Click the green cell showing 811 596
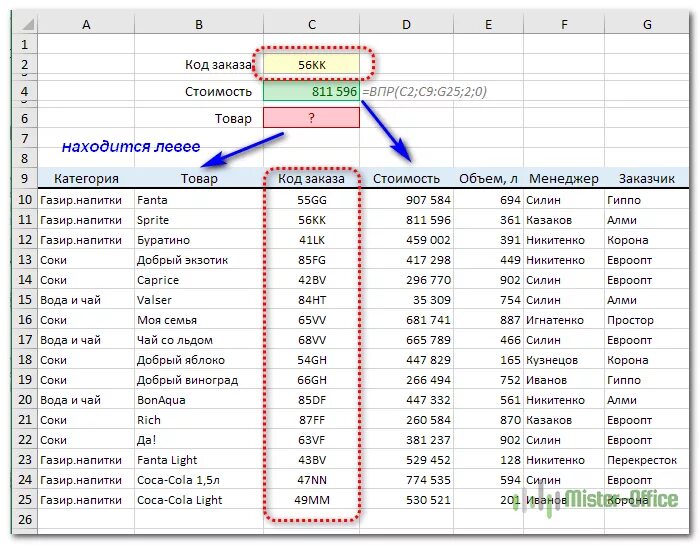This screenshot has width=700, height=545. click(x=312, y=92)
